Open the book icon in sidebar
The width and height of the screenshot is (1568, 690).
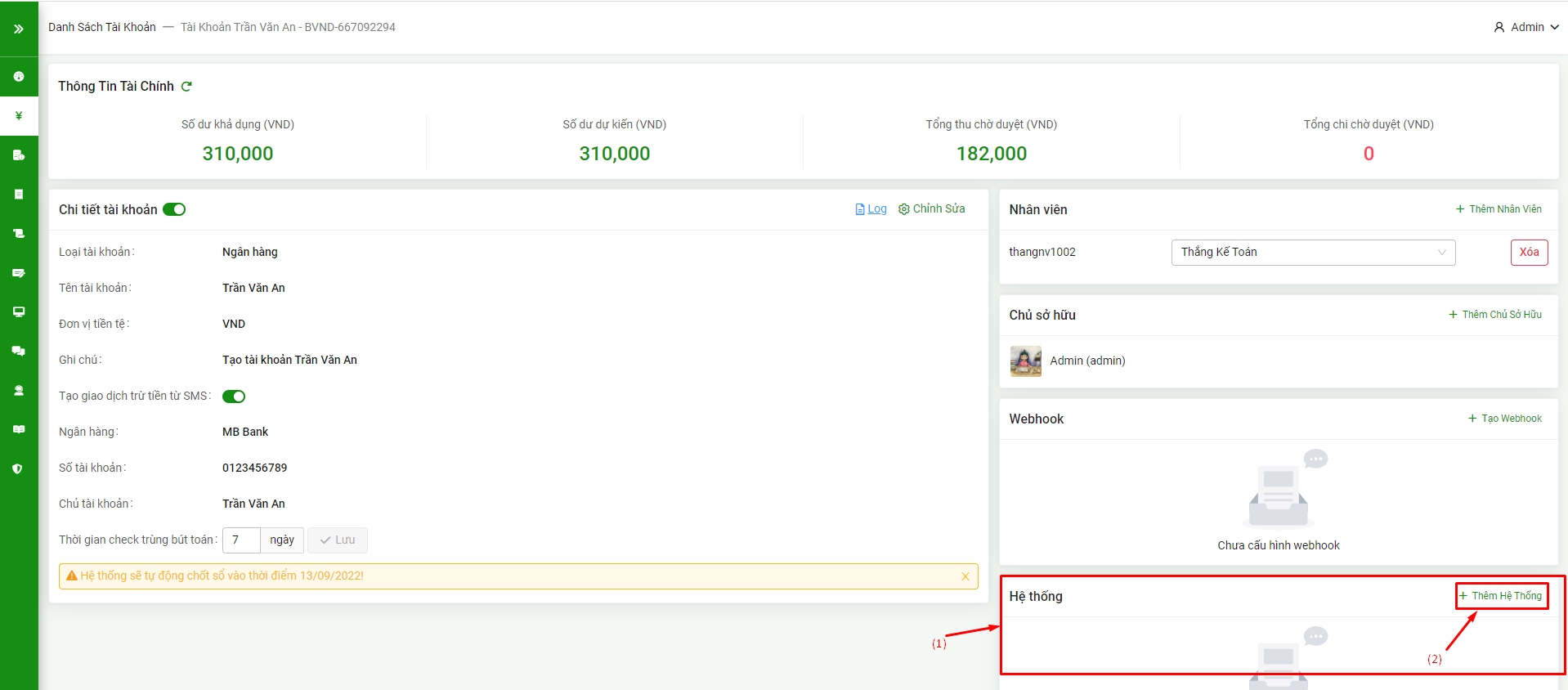tap(19, 429)
